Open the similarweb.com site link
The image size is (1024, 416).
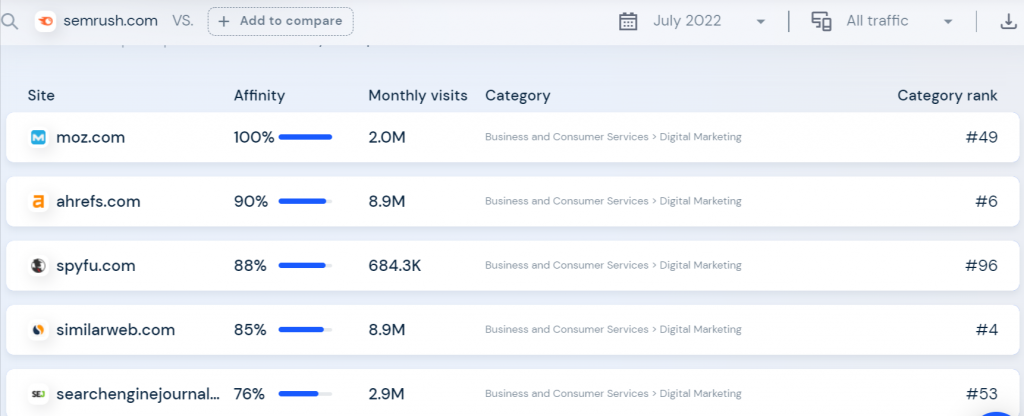pyautogui.click(x=116, y=330)
